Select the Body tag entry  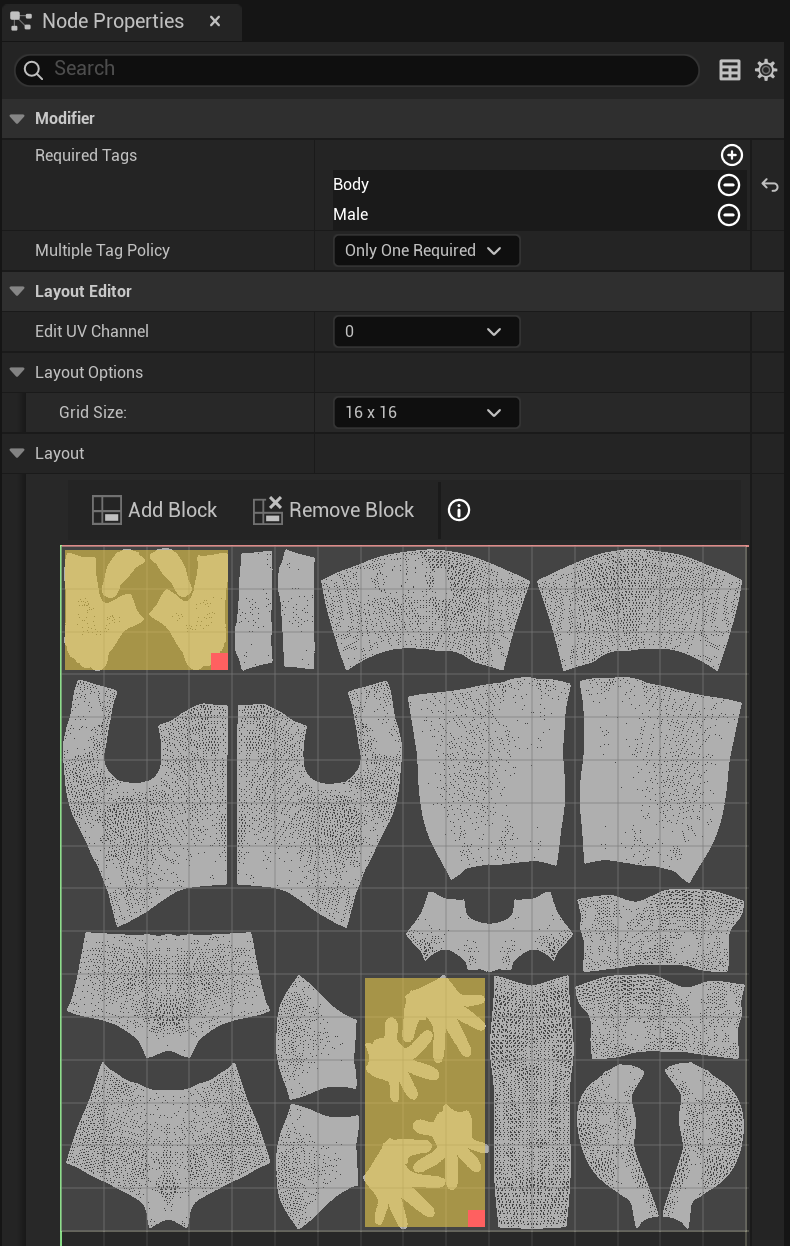tap(351, 185)
